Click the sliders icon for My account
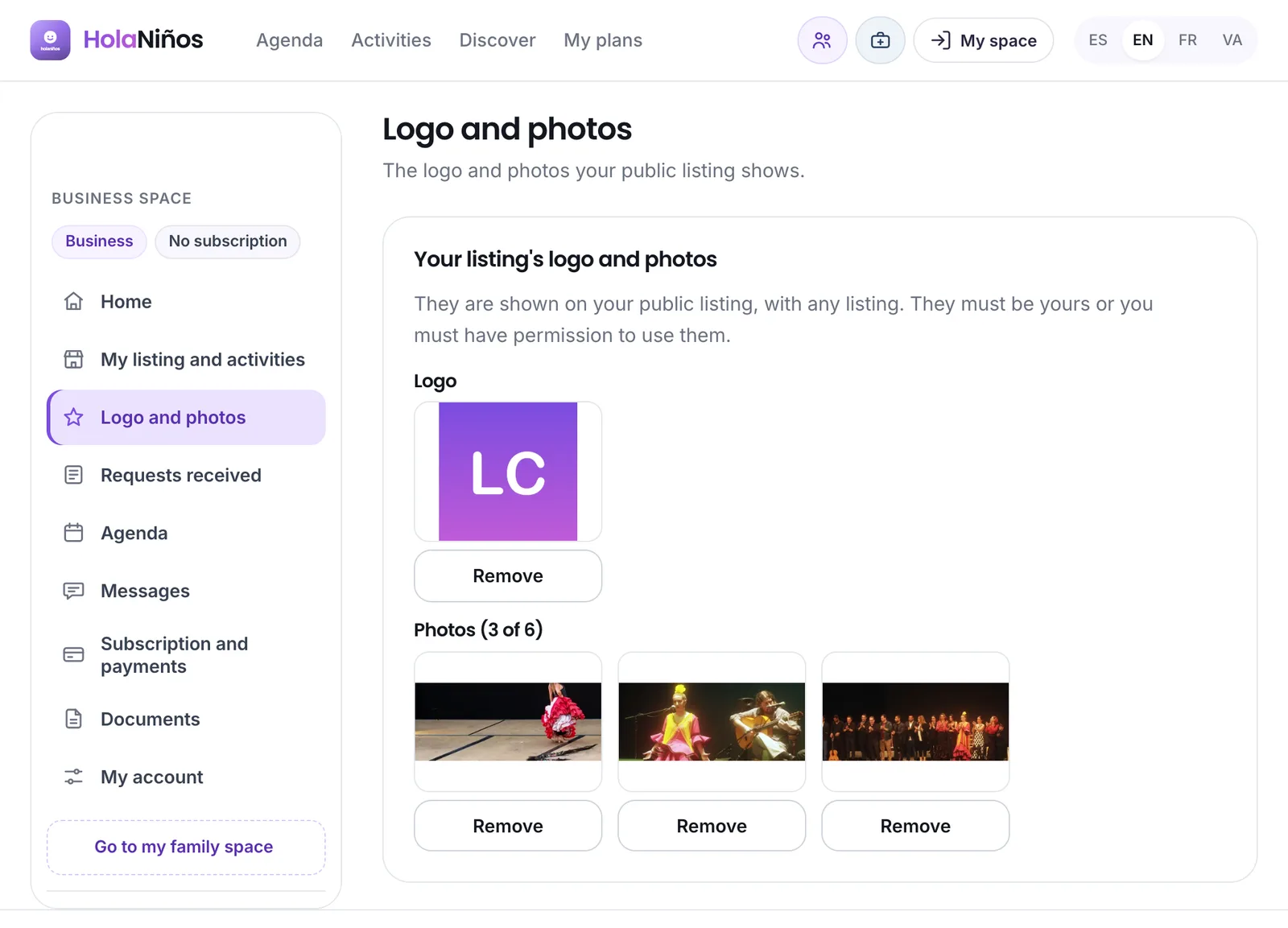The image size is (1288, 928). tap(73, 777)
